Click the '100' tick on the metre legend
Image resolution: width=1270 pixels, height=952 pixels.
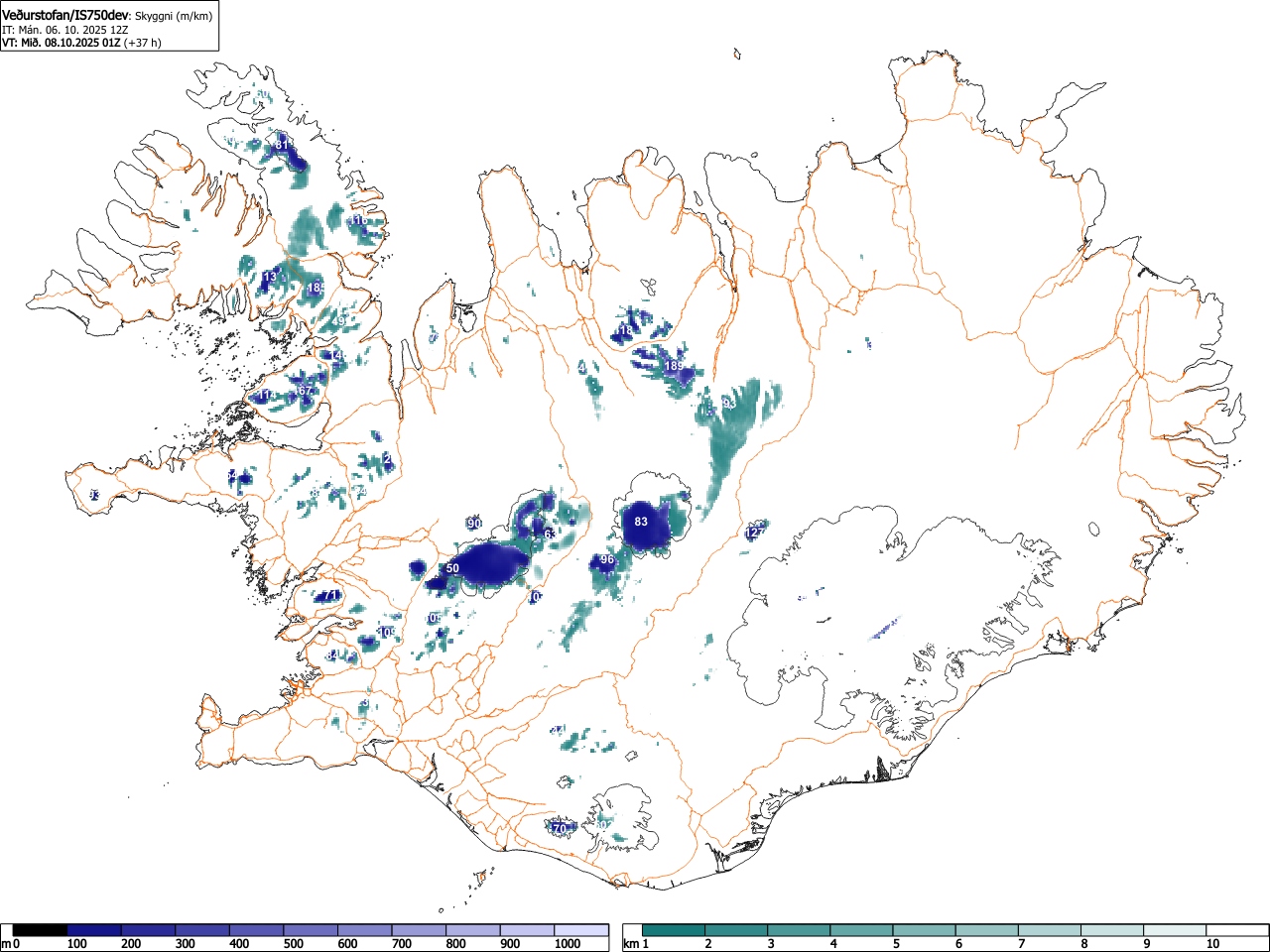[x=75, y=944]
